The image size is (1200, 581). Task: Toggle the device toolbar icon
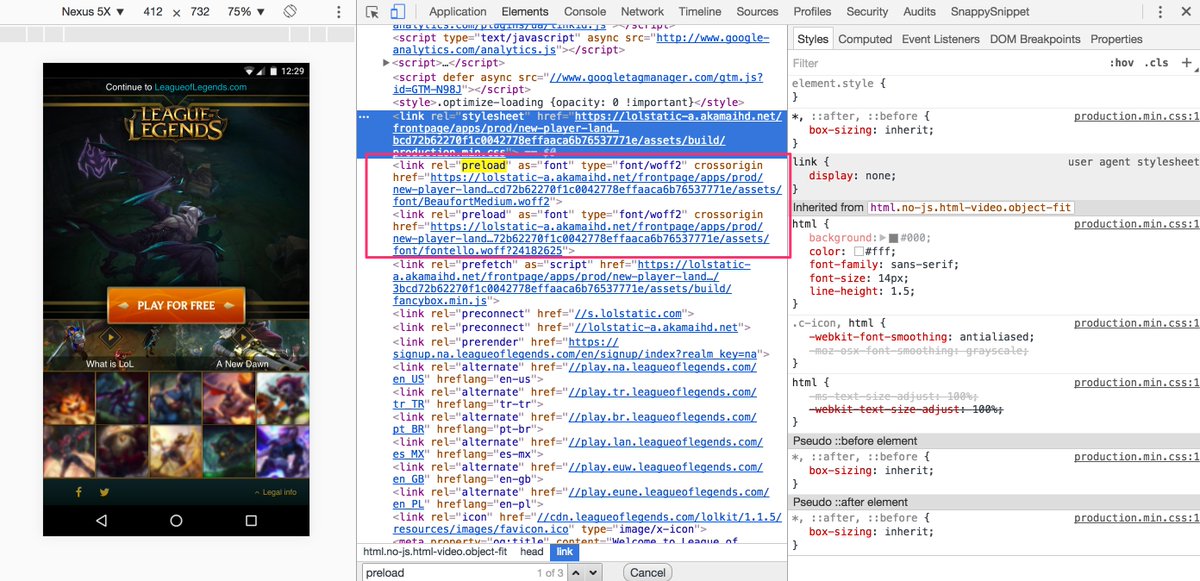click(397, 12)
